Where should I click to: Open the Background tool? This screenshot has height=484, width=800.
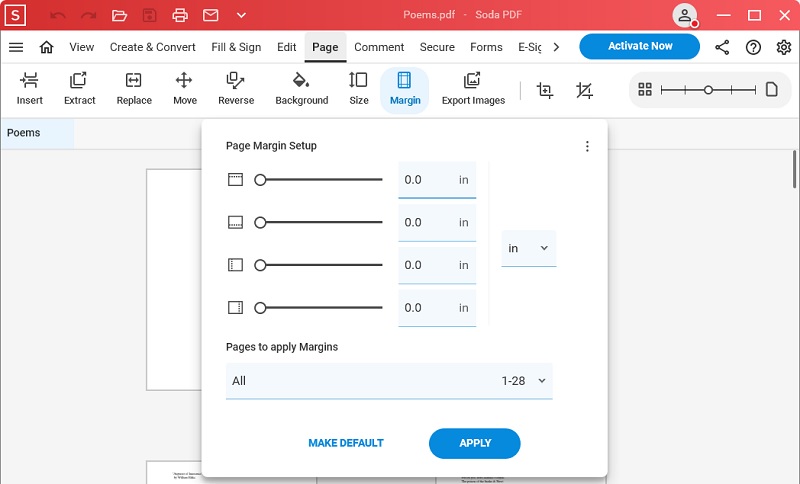pos(302,89)
